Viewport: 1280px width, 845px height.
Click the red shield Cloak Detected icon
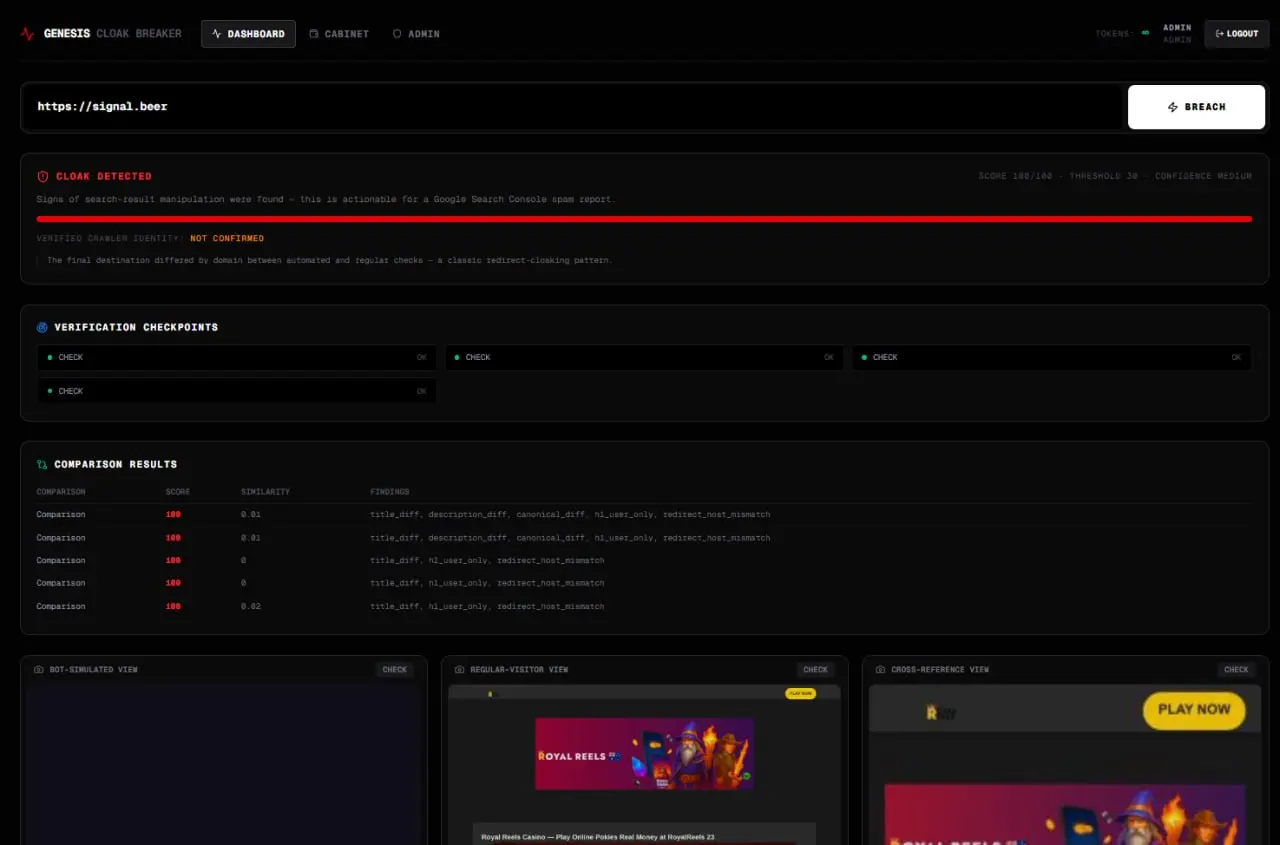click(x=43, y=176)
